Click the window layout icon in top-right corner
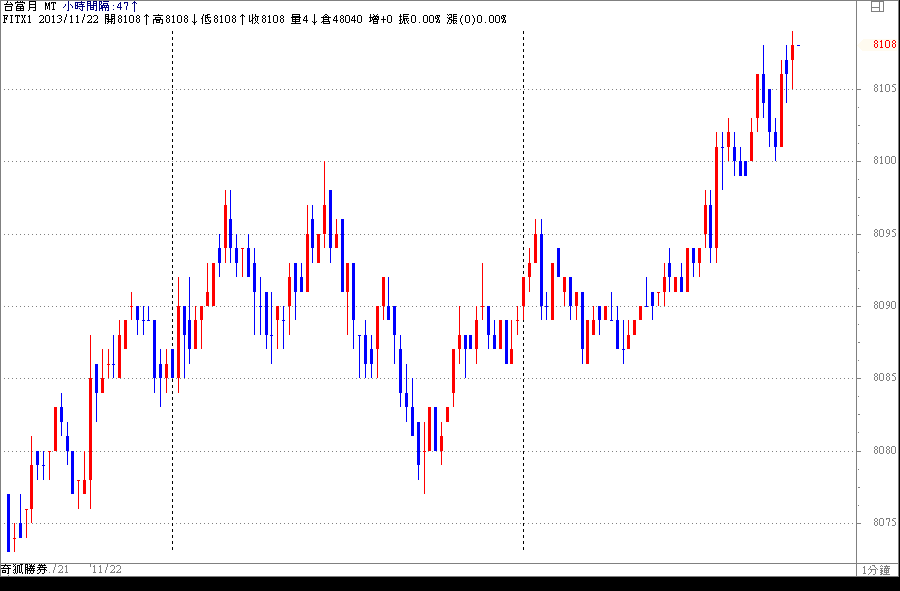The width and height of the screenshot is (900, 591). point(877,6)
